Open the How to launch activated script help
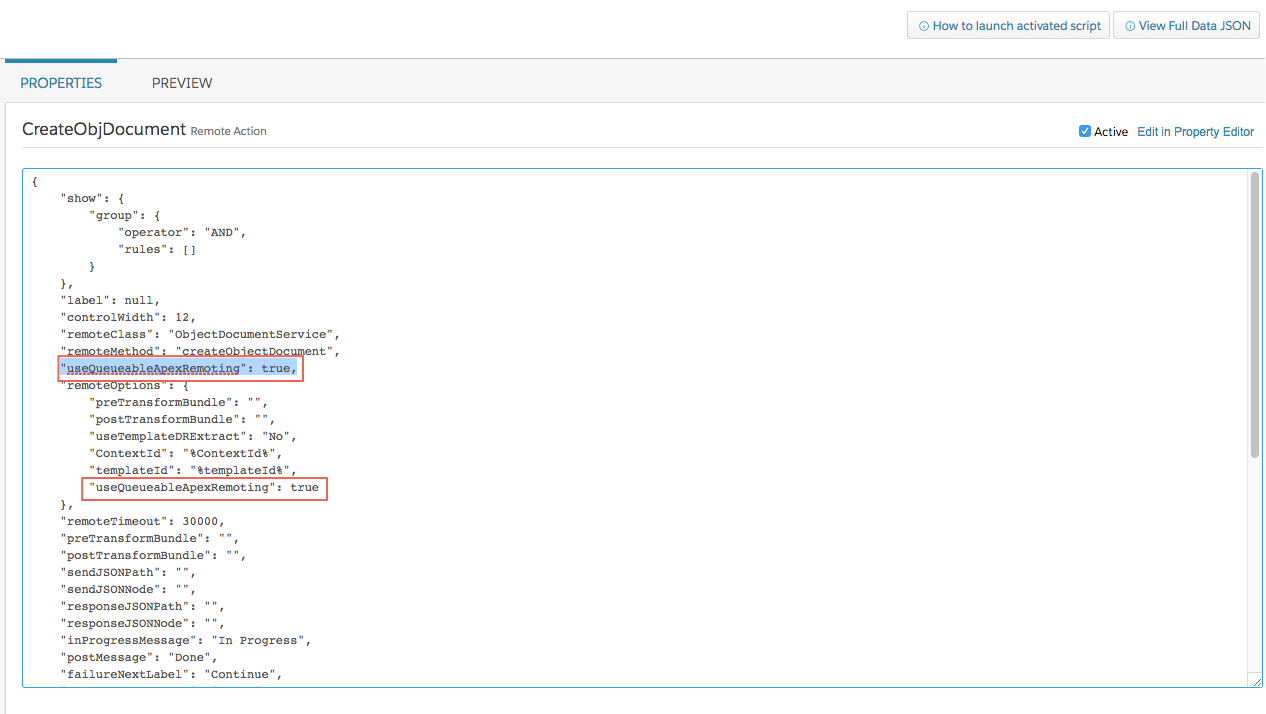 coord(1008,26)
